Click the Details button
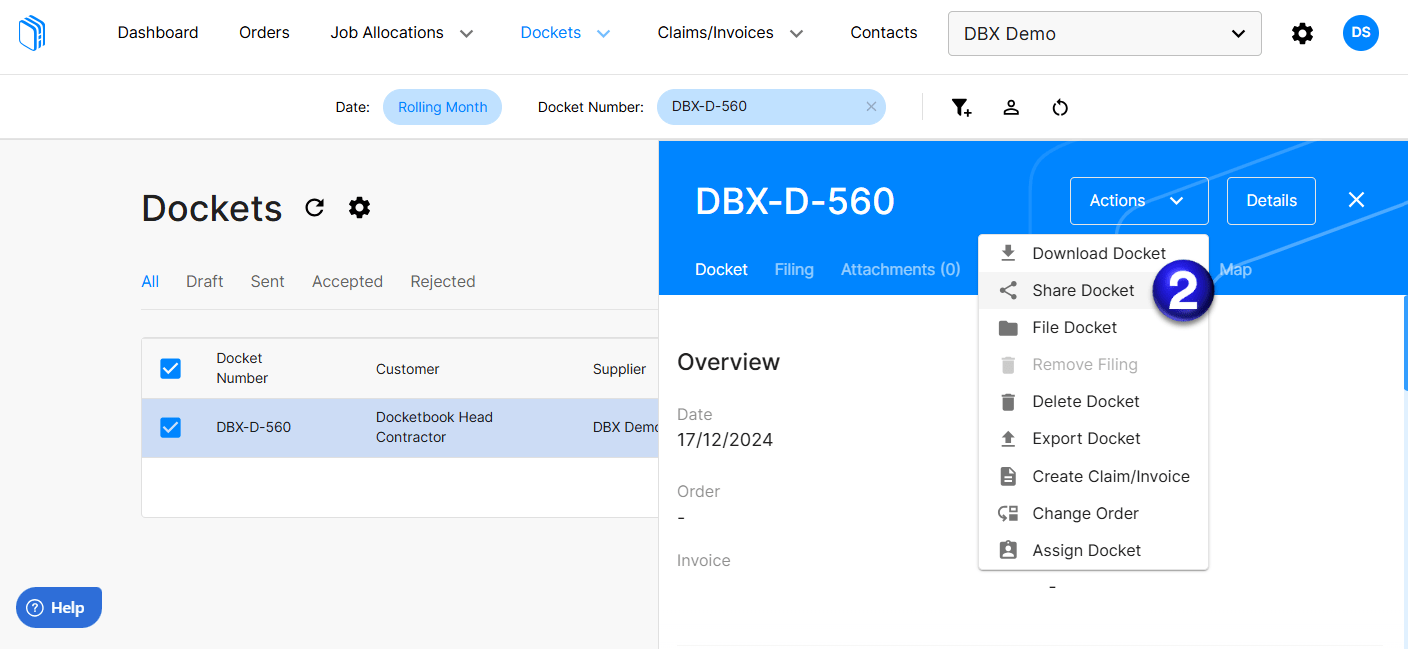Viewport: 1408px width, 649px height. click(x=1271, y=200)
